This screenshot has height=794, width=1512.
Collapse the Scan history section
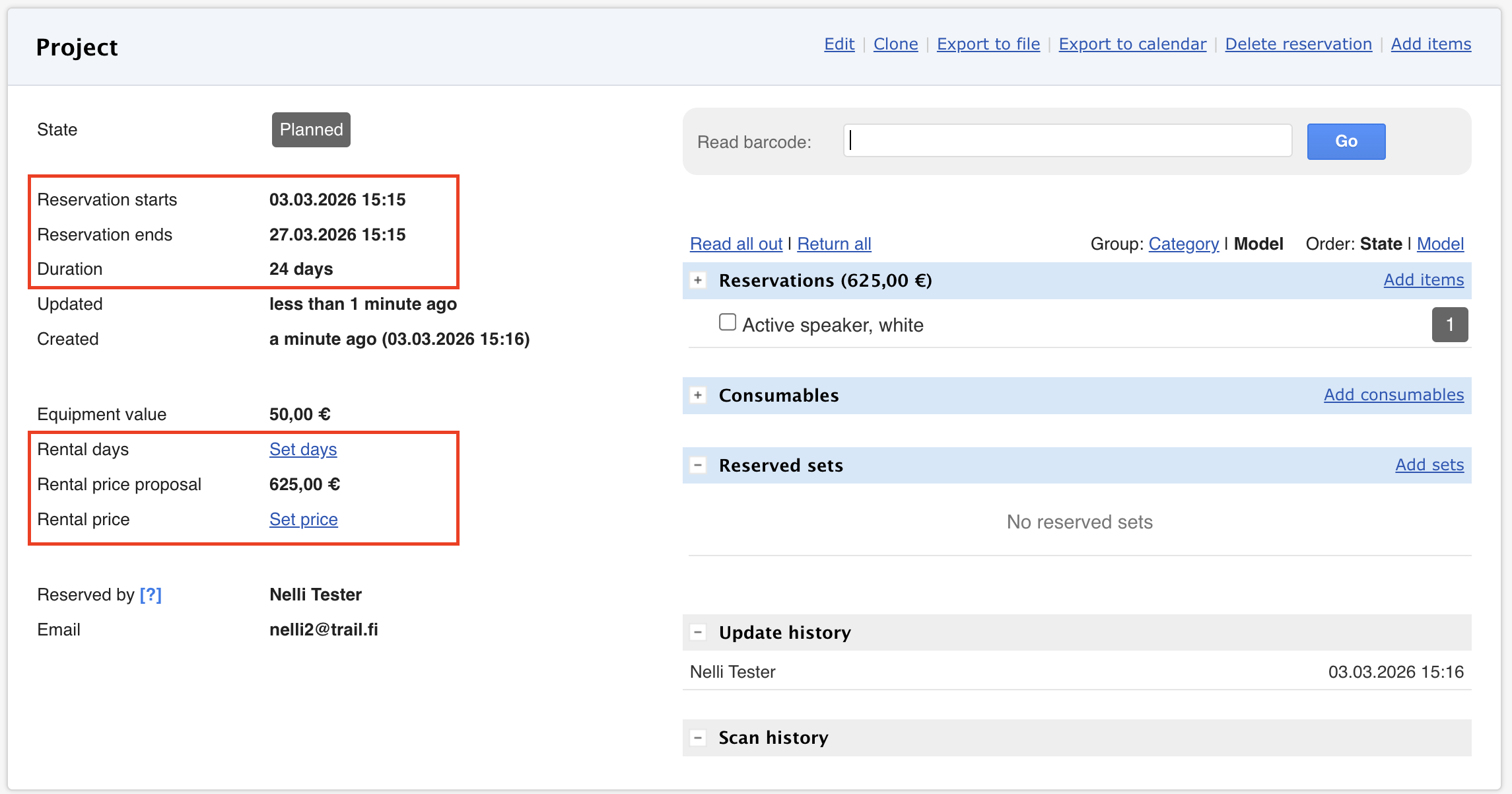click(x=698, y=737)
